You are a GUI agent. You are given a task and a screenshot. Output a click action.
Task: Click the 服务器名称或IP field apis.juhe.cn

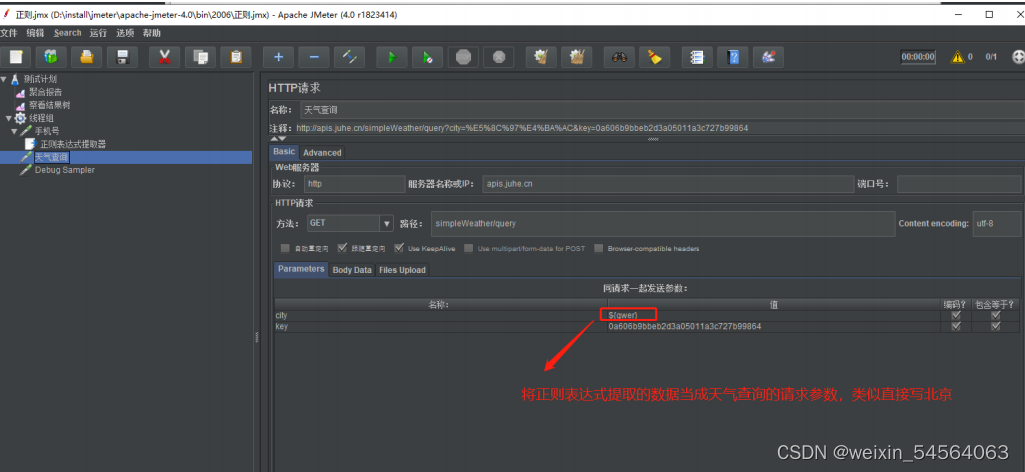coord(668,184)
